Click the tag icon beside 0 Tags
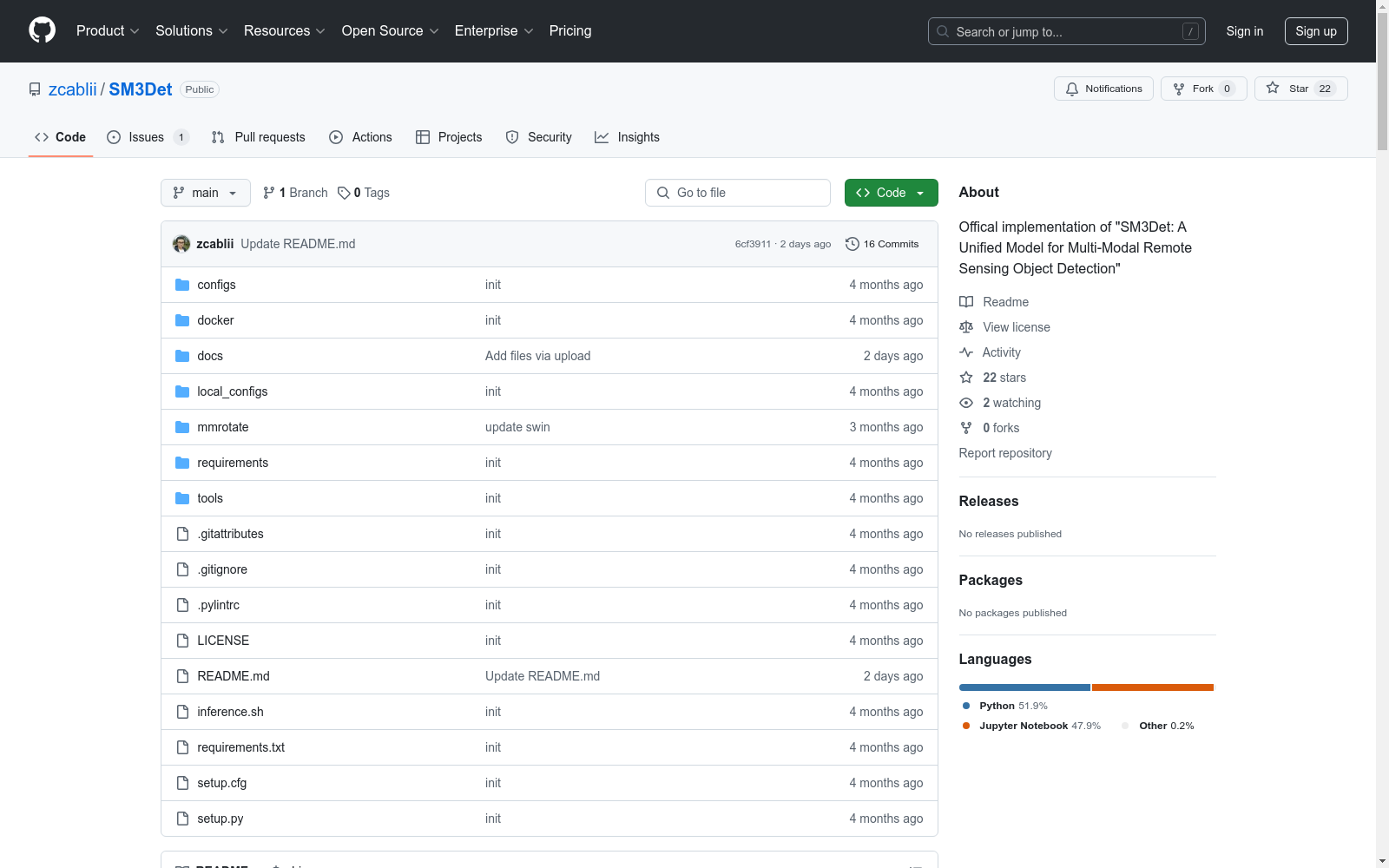1389x868 pixels. (x=344, y=193)
